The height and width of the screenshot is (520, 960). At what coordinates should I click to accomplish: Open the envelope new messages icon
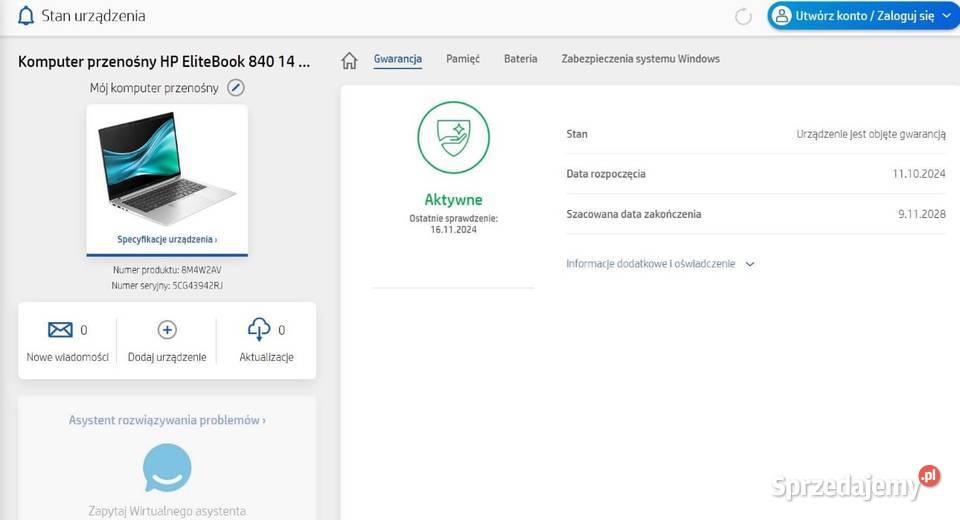tap(60, 330)
